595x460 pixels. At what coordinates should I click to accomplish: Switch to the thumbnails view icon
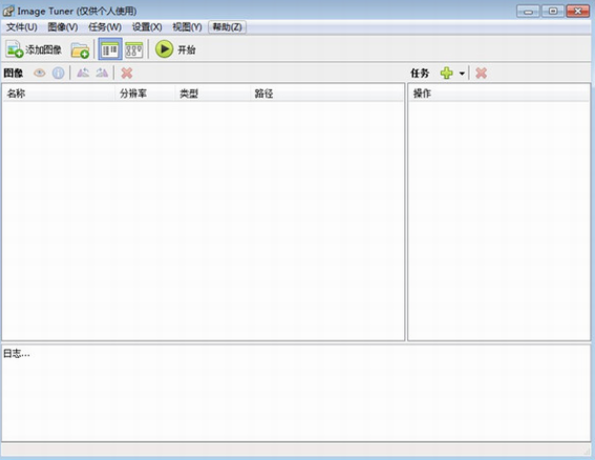click(x=134, y=50)
